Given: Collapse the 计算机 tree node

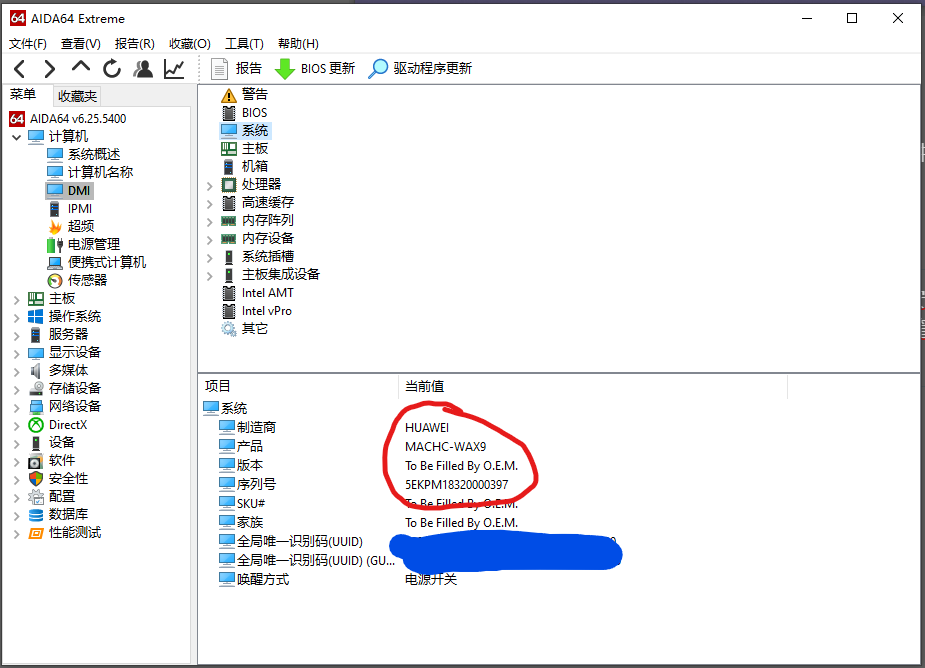Looking at the screenshot, I should tap(17, 137).
